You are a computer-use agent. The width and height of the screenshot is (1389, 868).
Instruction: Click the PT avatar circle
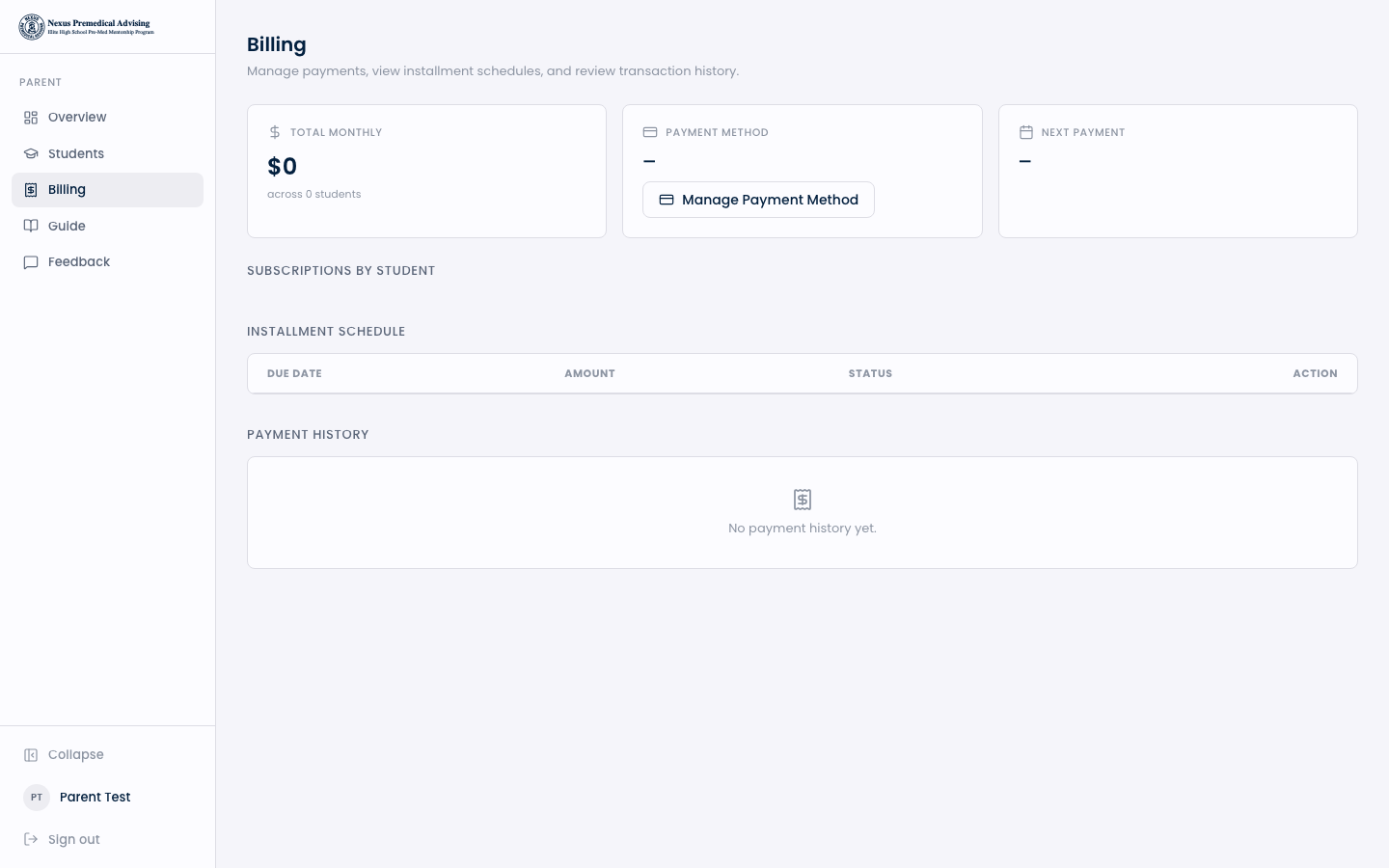point(37,798)
